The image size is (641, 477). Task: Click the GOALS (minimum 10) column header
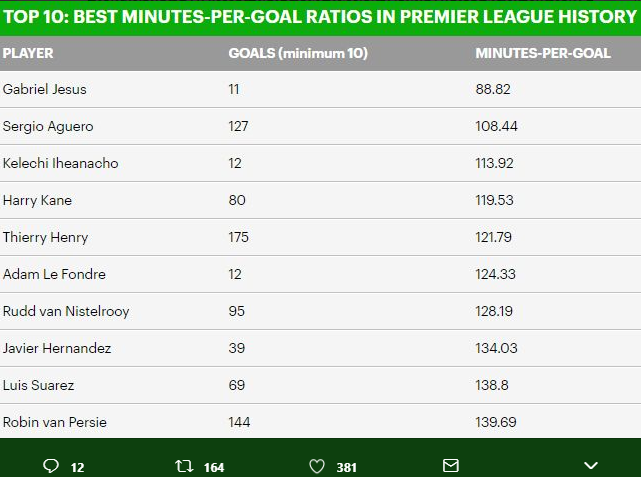[298, 53]
